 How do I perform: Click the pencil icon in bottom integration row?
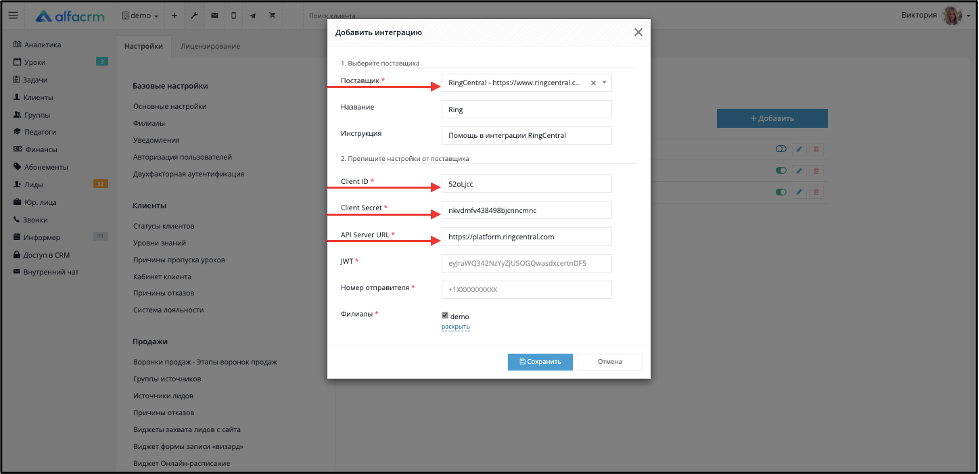799,192
